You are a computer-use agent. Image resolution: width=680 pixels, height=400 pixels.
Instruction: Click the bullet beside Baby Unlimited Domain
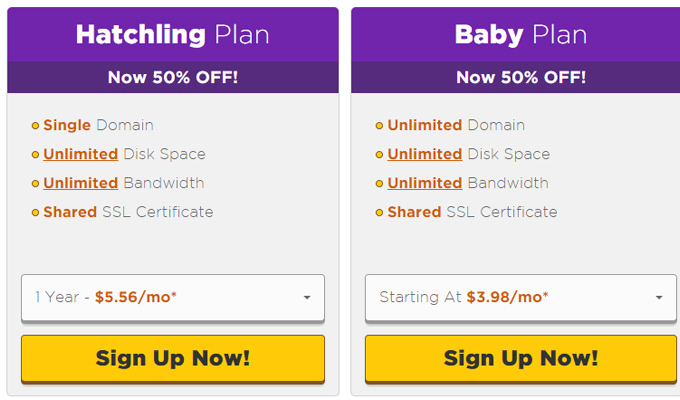click(x=379, y=126)
